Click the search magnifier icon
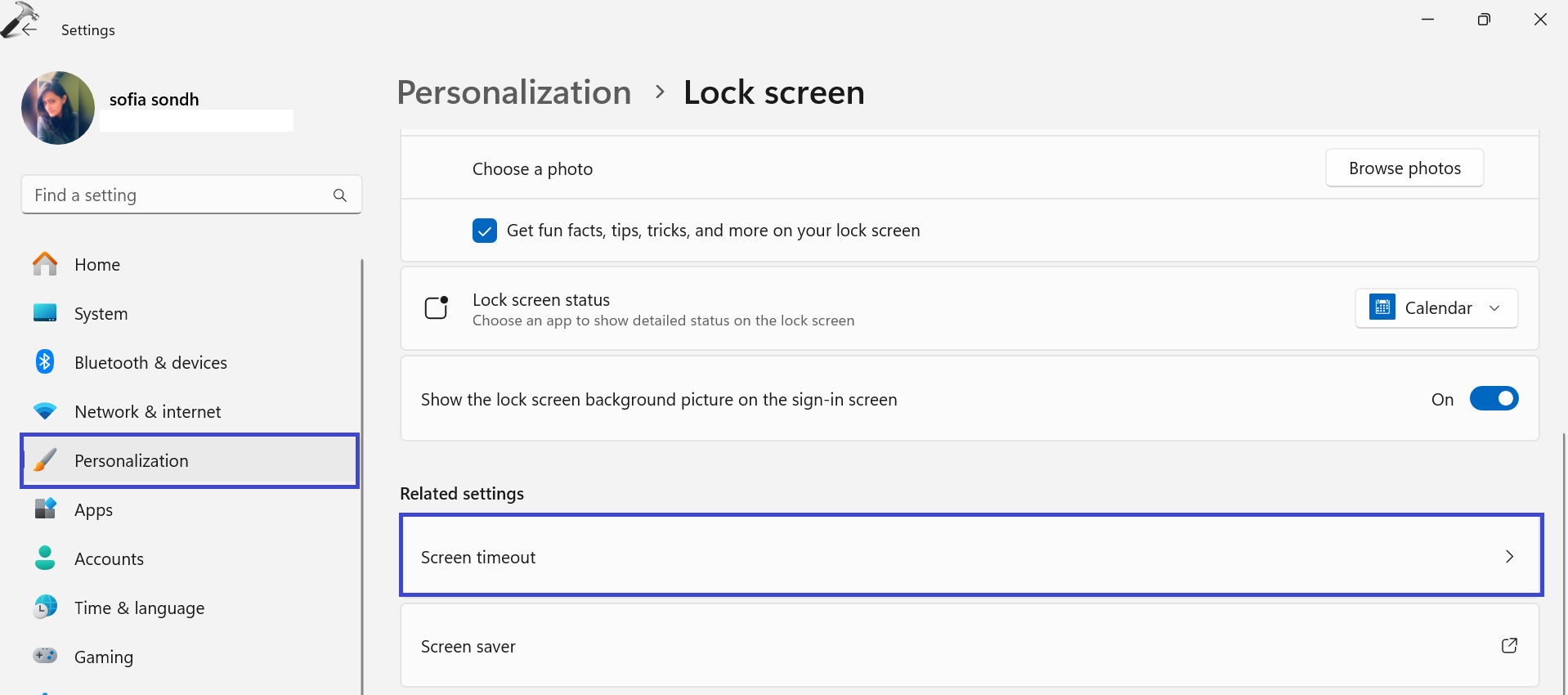Viewport: 1568px width, 695px height. [x=340, y=195]
